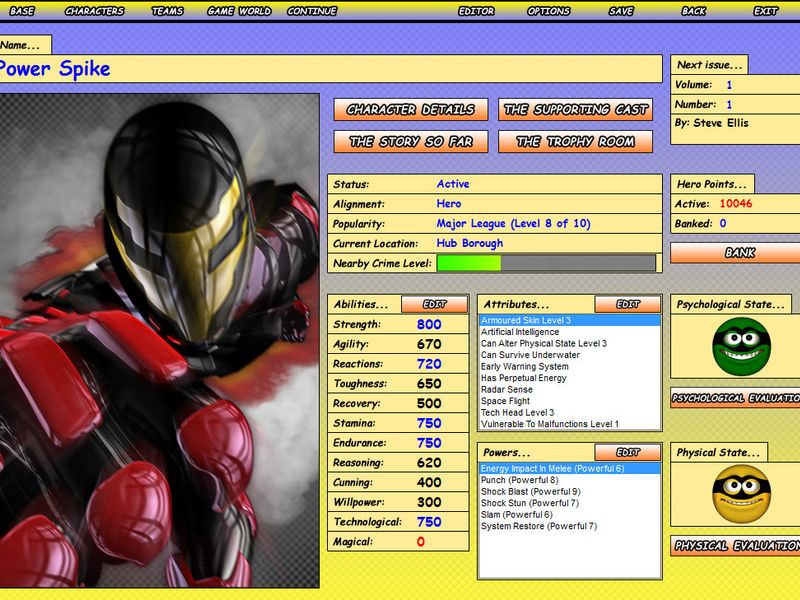This screenshot has height=600, width=800.
Task: Click the Reasoning value 620
Action: 429,463
